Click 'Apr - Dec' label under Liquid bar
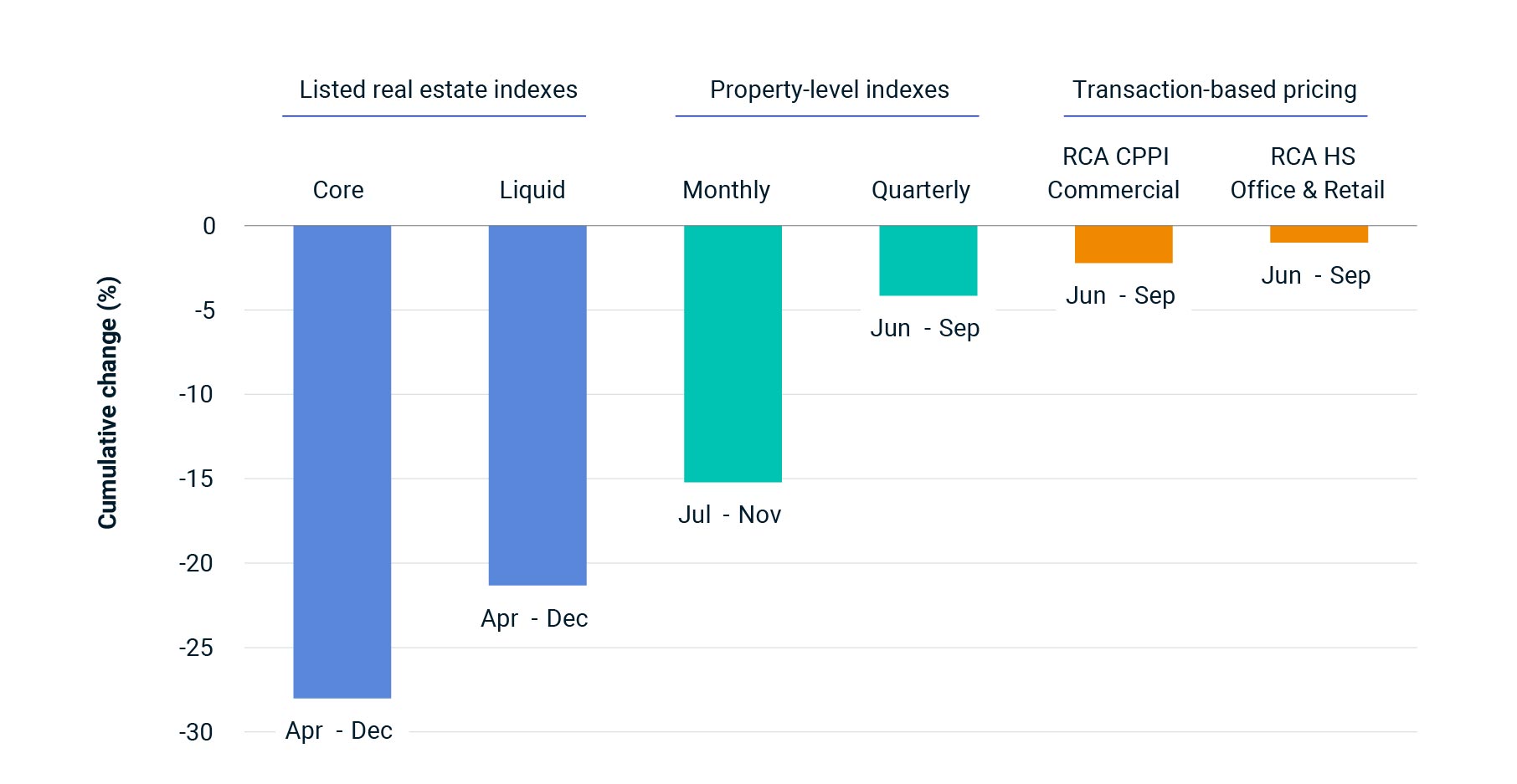The image size is (1517, 784). click(534, 618)
